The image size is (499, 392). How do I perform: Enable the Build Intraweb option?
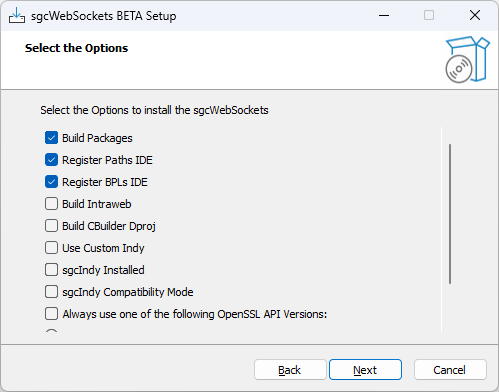[x=51, y=204]
